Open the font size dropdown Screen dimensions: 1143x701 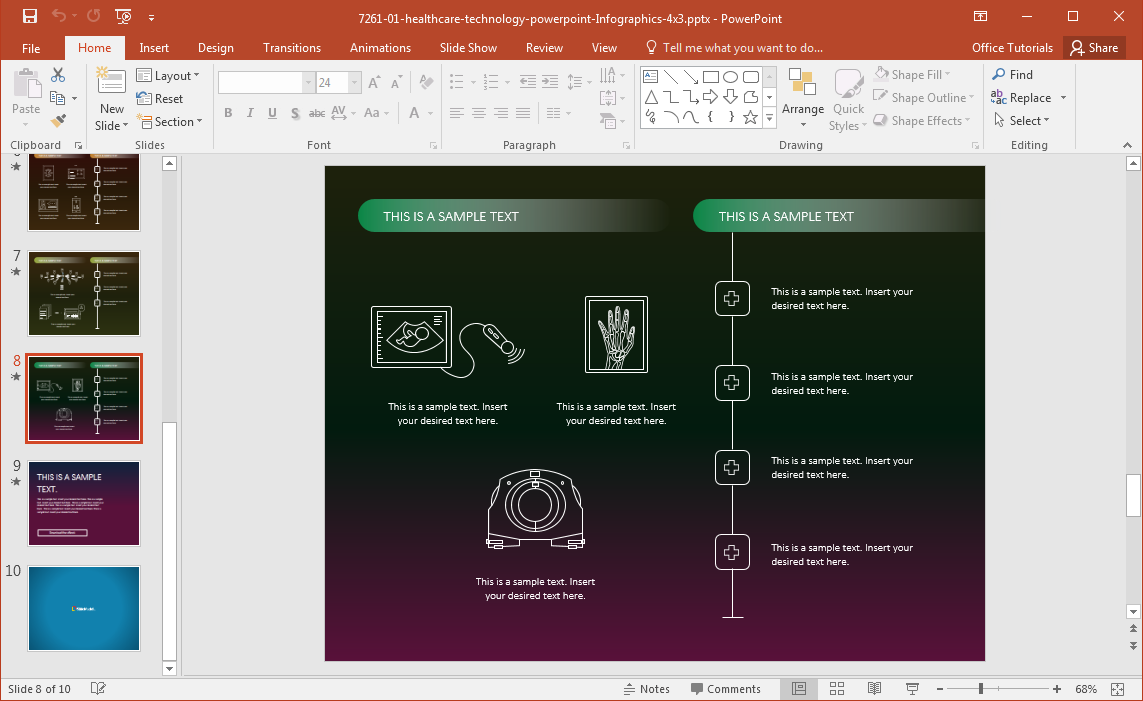[x=354, y=83]
